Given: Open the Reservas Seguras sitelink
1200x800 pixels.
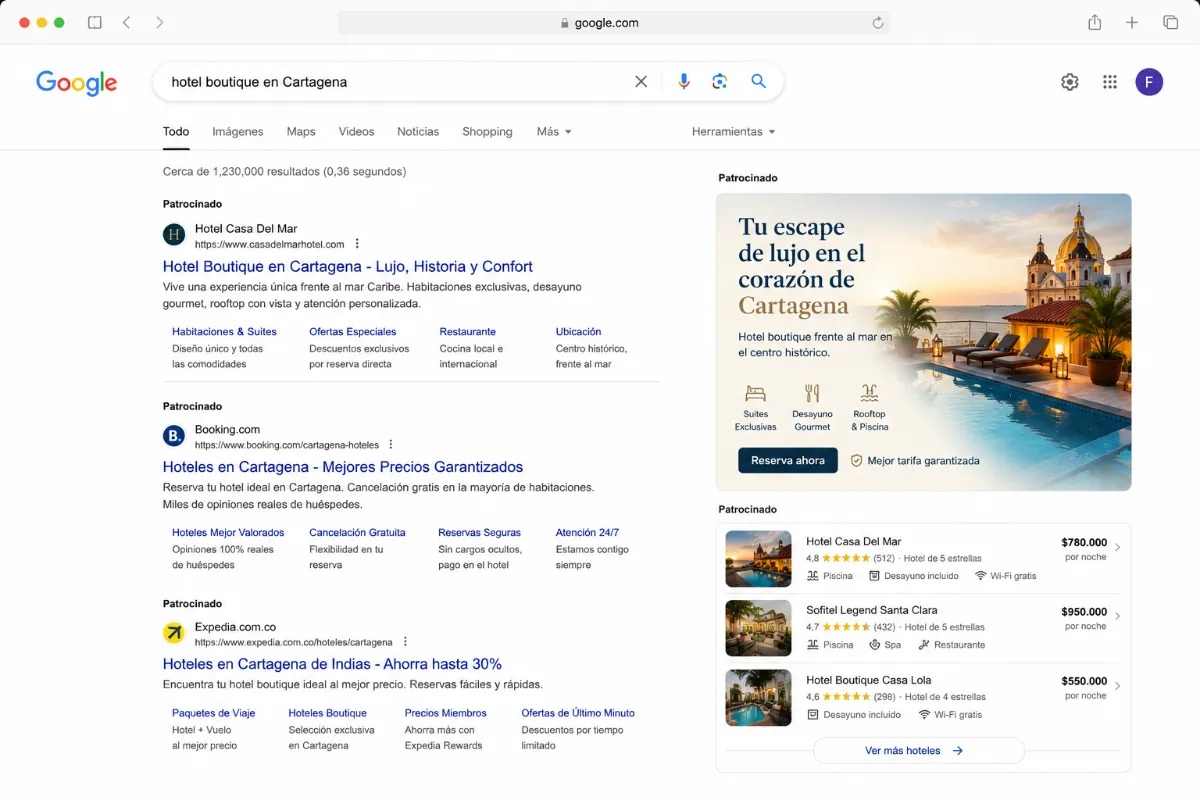Looking at the screenshot, I should point(480,533).
